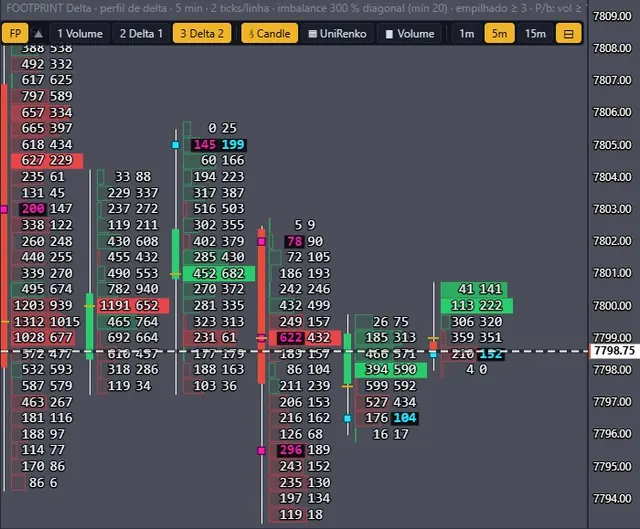
Task: Click the cell 1312 1015
Action: pyautogui.click(x=47, y=322)
